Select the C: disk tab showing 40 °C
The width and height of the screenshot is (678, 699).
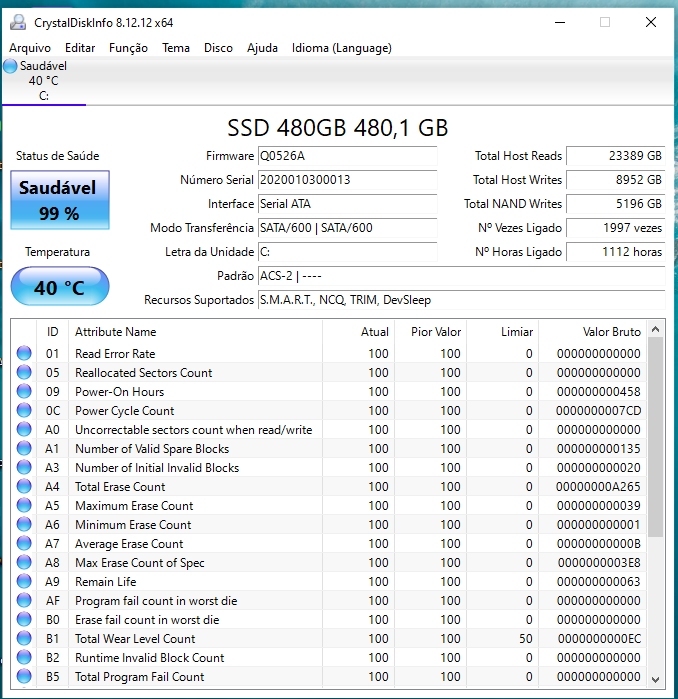point(44,81)
